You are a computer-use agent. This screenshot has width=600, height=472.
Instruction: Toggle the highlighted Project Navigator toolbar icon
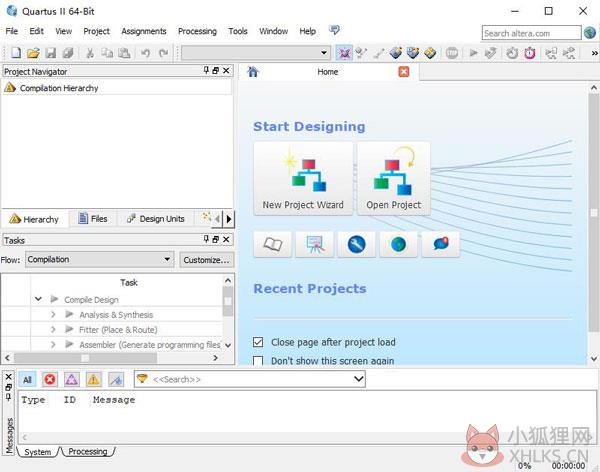[x=344, y=53]
